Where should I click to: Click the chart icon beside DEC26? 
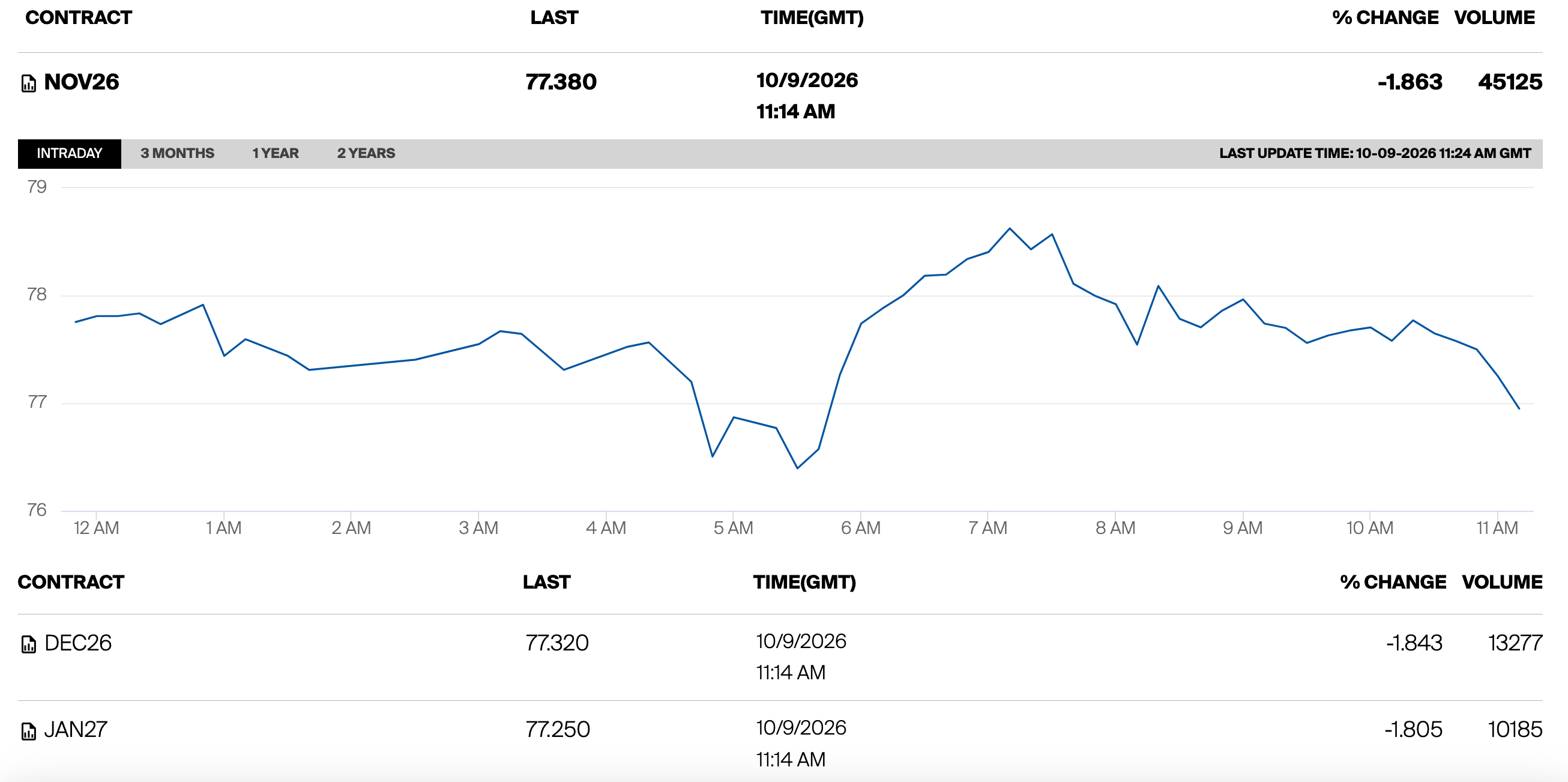click(x=29, y=644)
